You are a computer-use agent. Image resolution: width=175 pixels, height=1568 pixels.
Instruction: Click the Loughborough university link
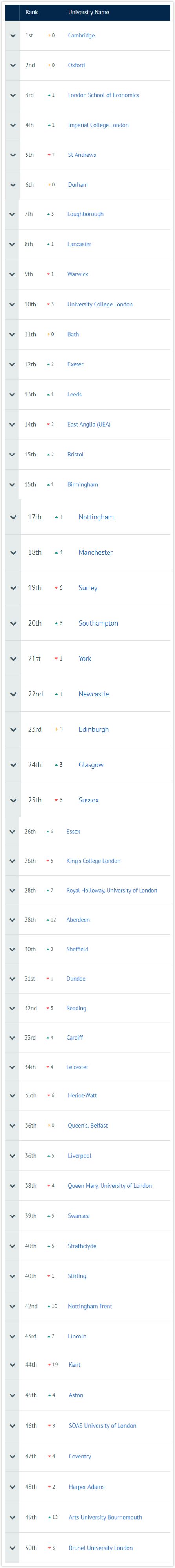(x=86, y=214)
